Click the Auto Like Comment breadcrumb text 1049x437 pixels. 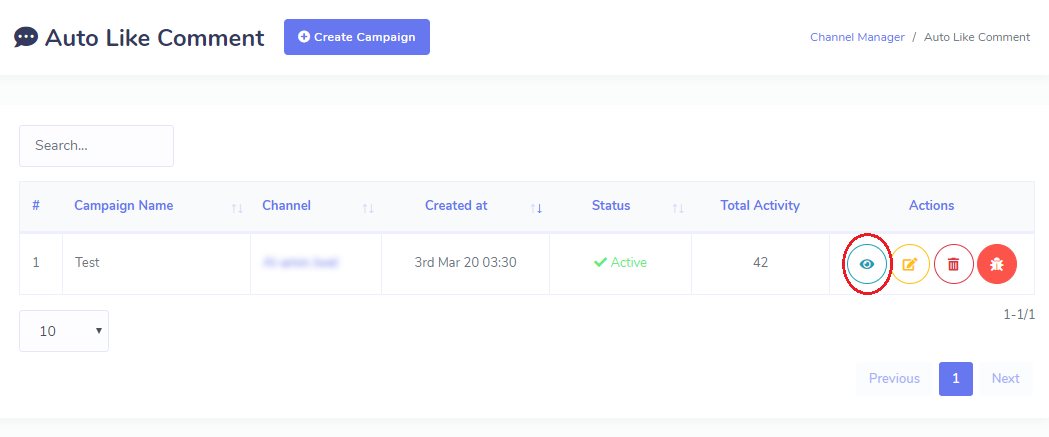point(977,37)
